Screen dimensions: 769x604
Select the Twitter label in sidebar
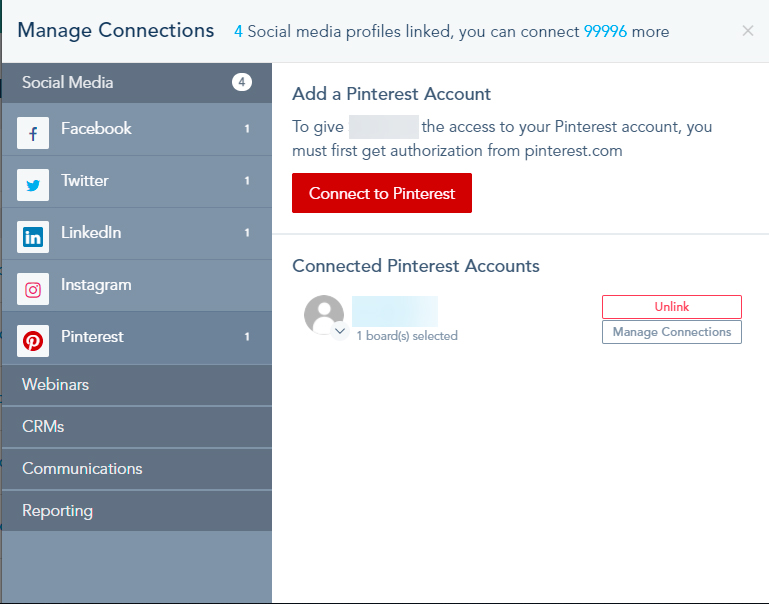click(85, 181)
